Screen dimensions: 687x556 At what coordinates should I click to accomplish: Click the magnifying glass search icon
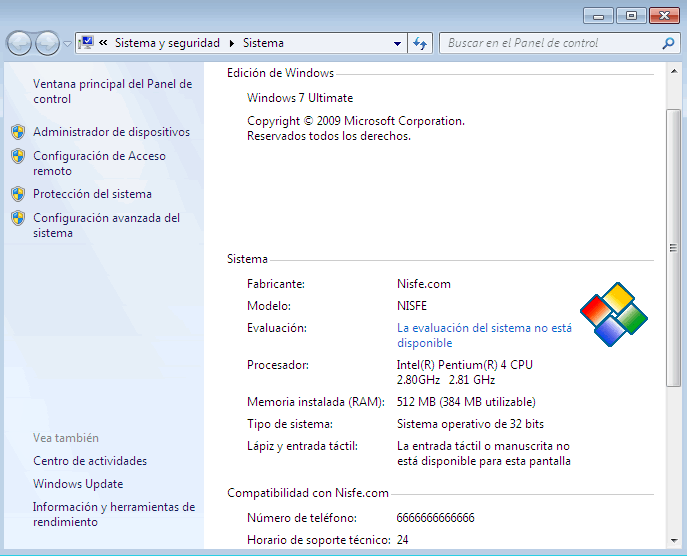point(669,43)
